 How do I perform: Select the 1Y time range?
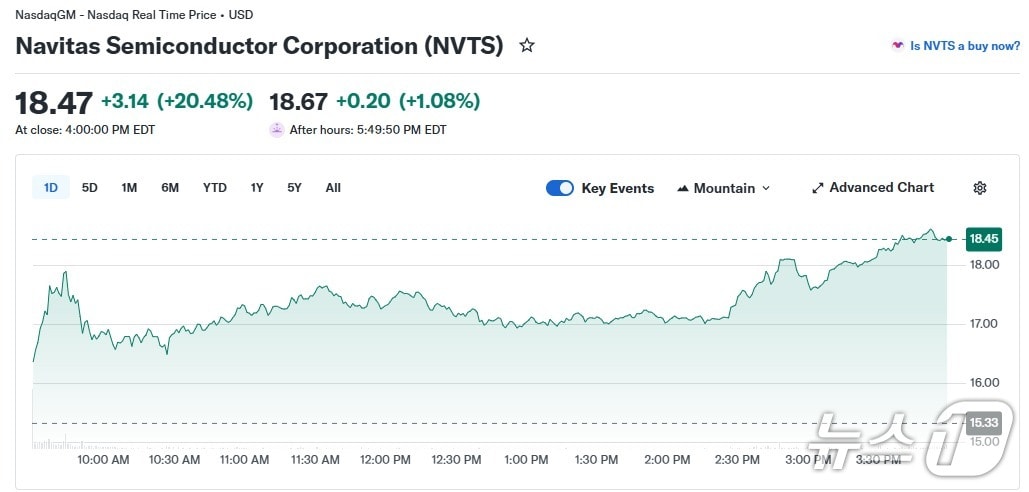[257, 188]
